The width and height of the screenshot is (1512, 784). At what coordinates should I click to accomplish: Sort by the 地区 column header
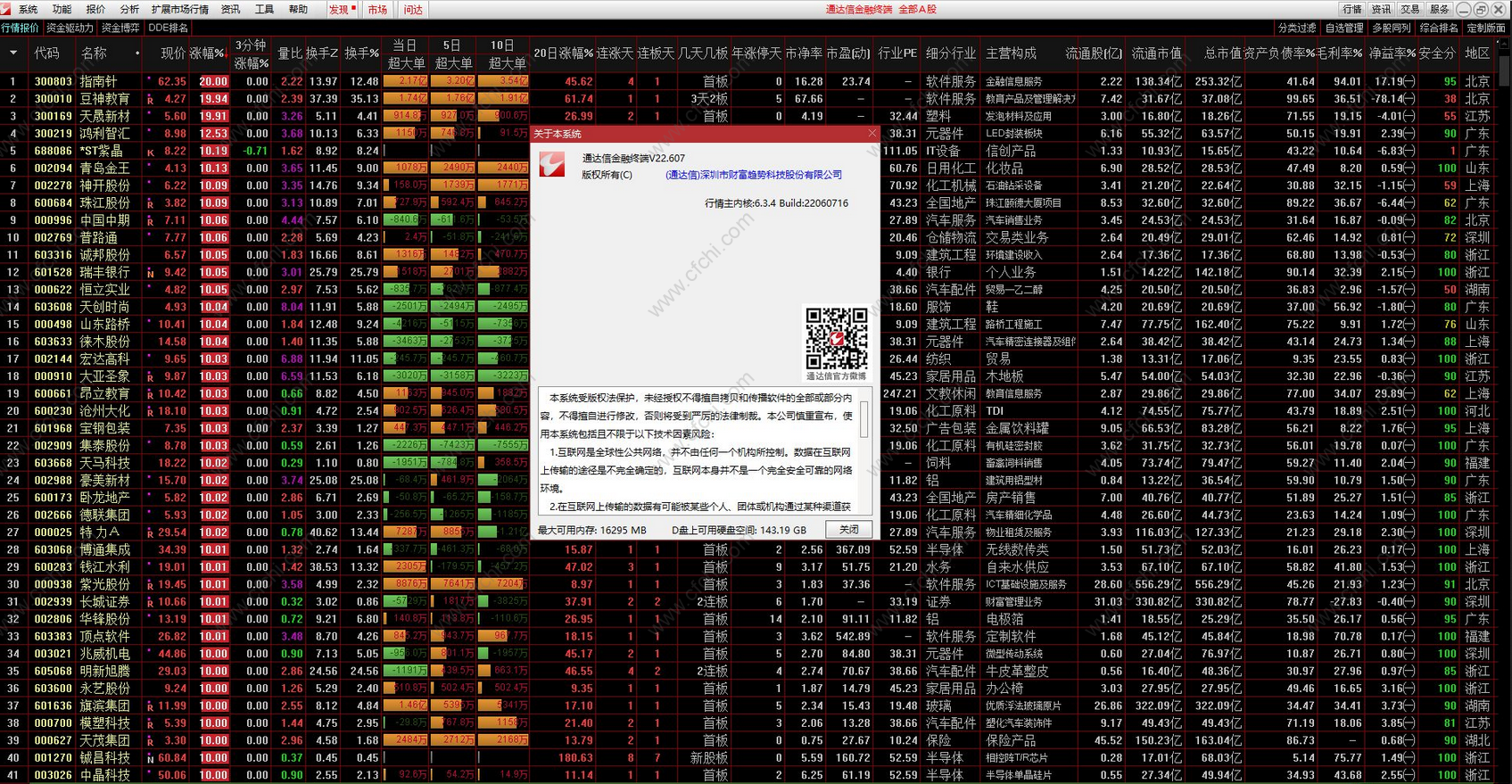1477,54
